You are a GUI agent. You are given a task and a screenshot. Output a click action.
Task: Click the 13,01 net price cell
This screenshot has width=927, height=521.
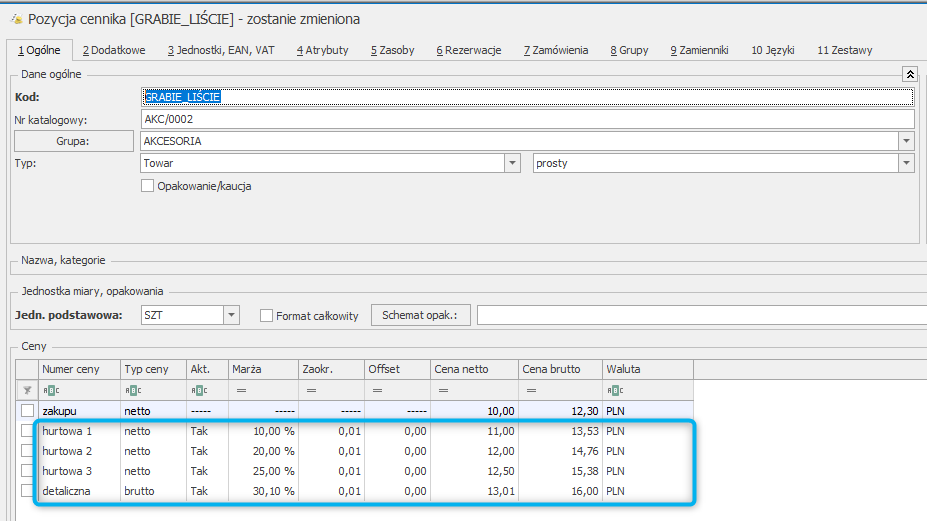(x=474, y=491)
